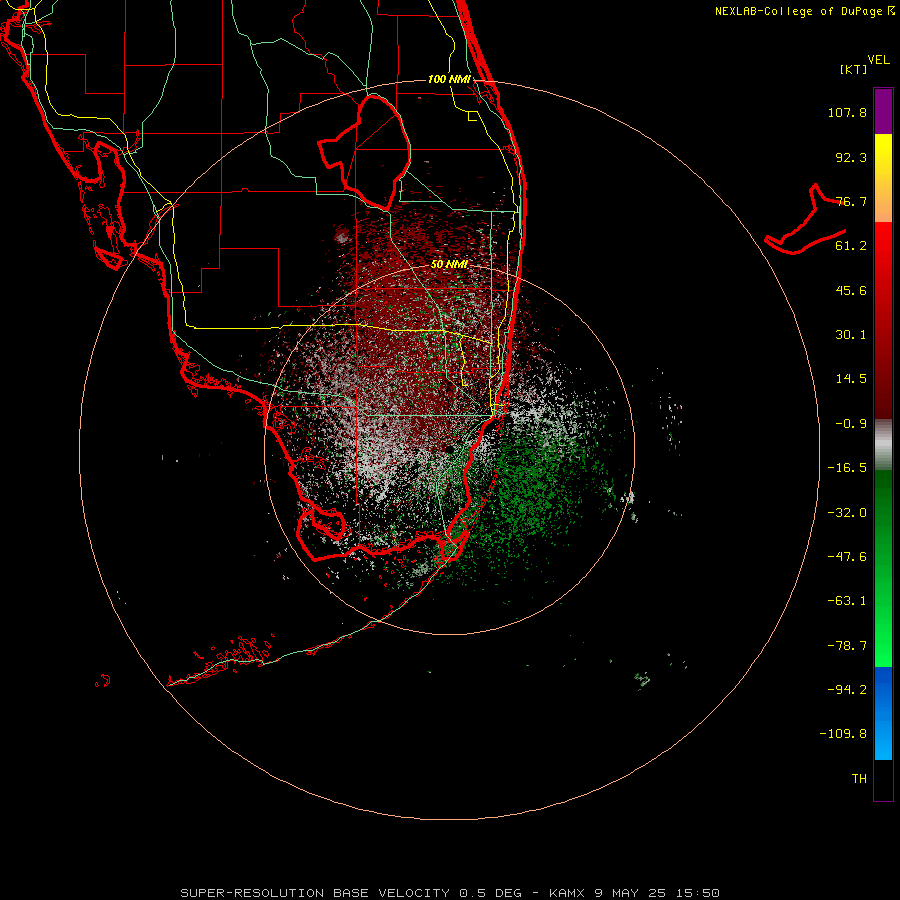
Task: Click the Super-Resolution Base Velocity caption
Action: tap(450, 893)
